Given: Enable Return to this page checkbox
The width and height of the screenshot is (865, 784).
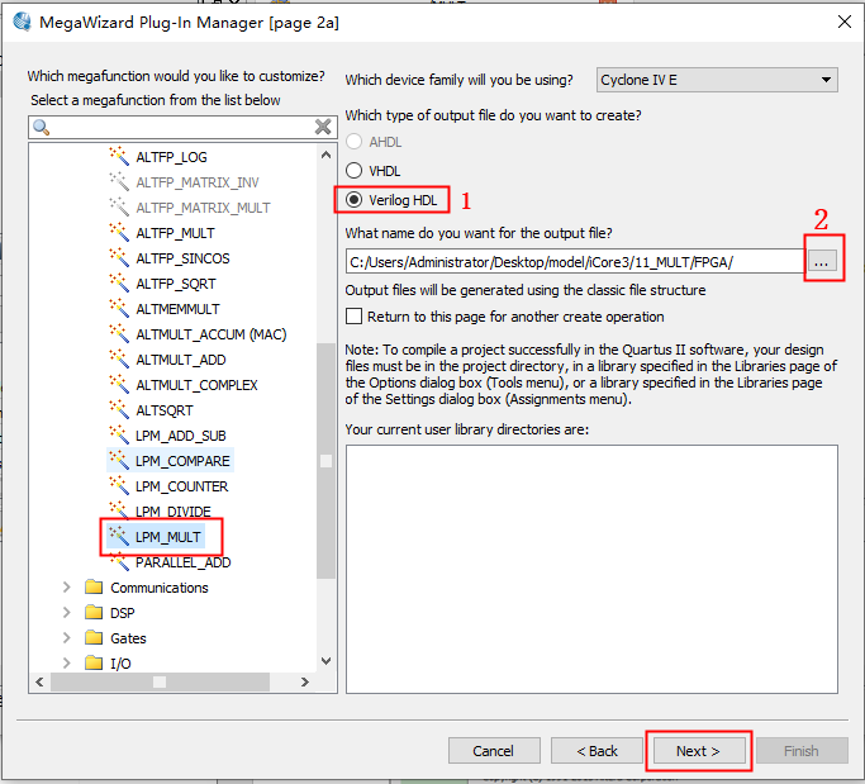Looking at the screenshot, I should (354, 316).
